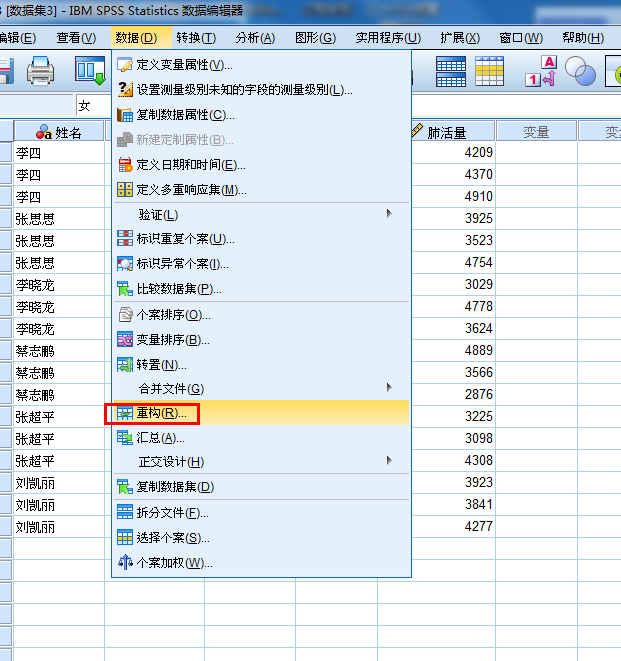Select the cell with value 4889
The height and width of the screenshot is (661, 621).
(453, 350)
